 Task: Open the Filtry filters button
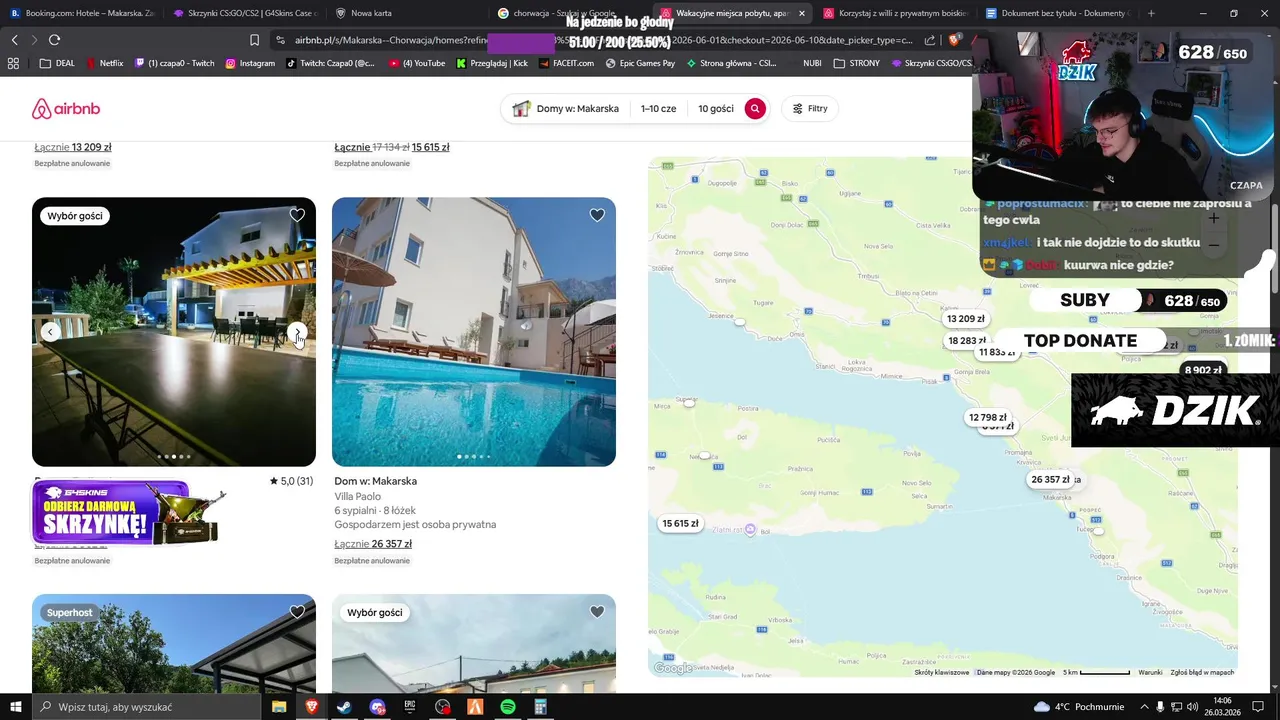810,108
